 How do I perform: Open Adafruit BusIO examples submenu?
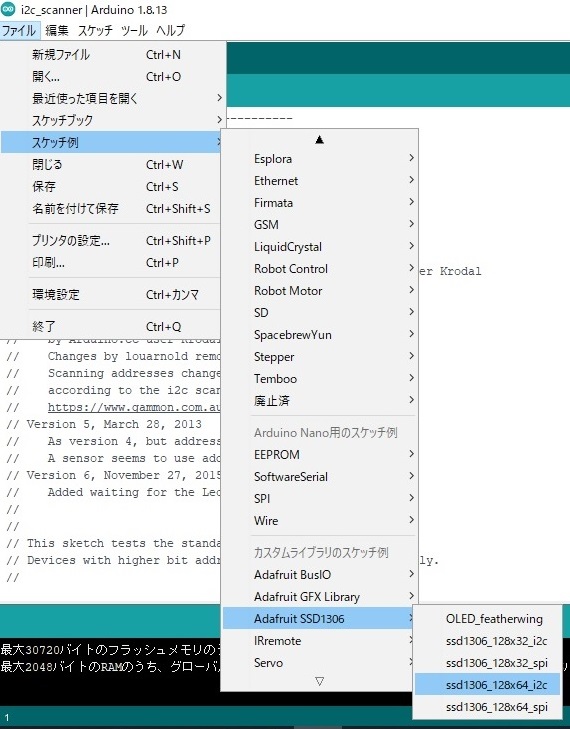coord(319,575)
